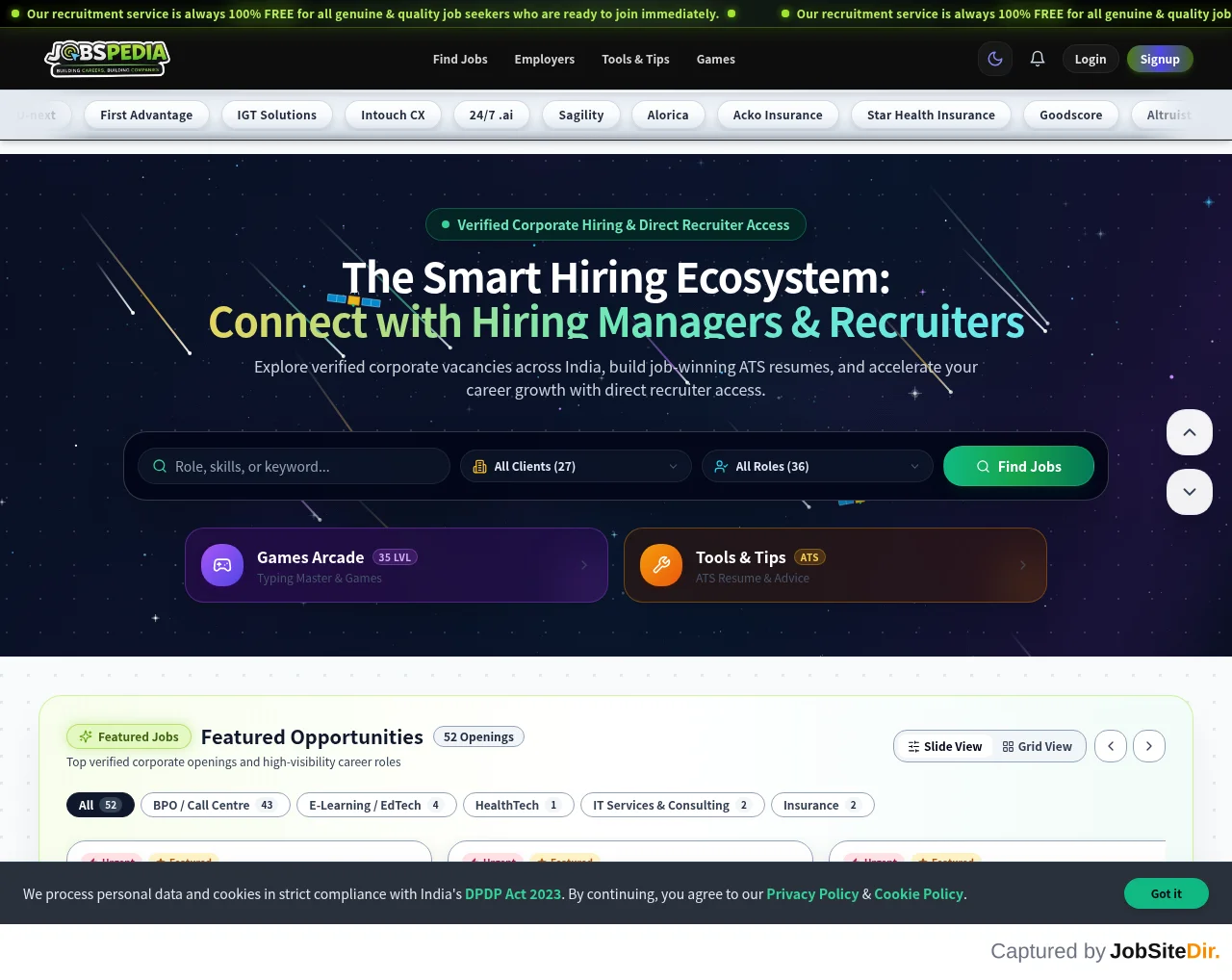Click the green Find Jobs search button
This screenshot has height=980, width=1232.
coord(1018,466)
